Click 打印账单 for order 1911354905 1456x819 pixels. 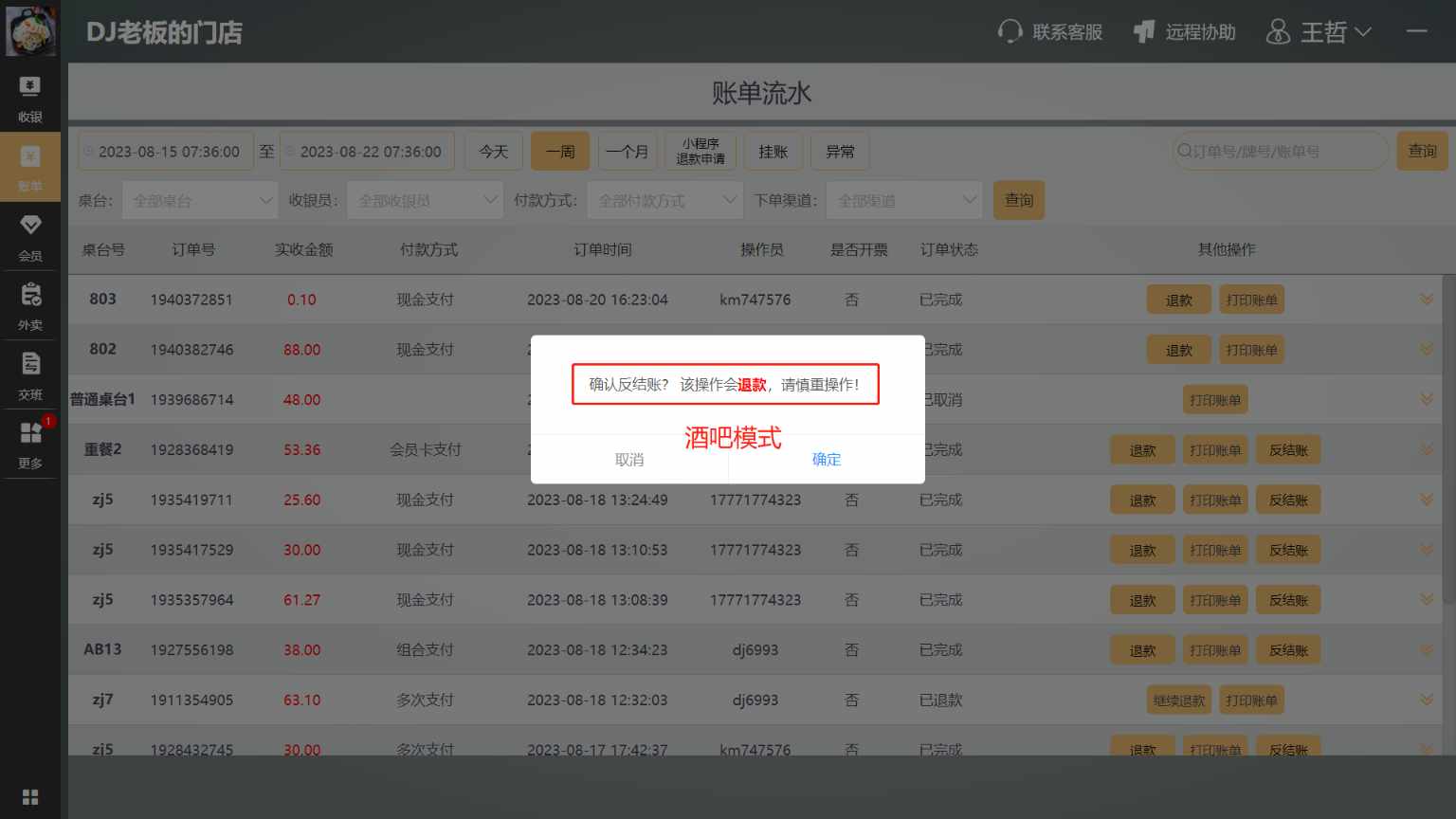[1251, 701]
